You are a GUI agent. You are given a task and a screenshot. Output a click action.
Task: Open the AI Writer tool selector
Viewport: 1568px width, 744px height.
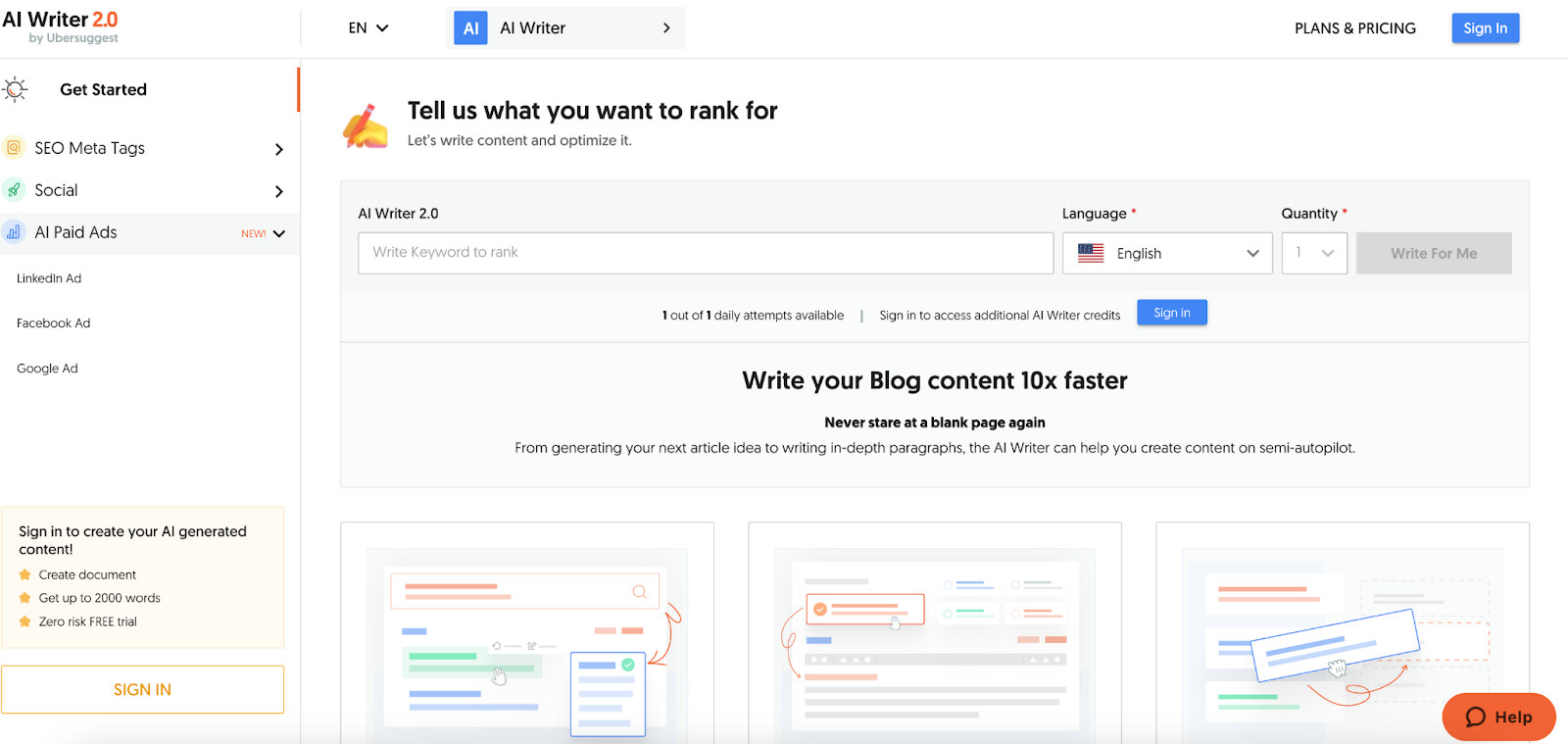(x=565, y=28)
